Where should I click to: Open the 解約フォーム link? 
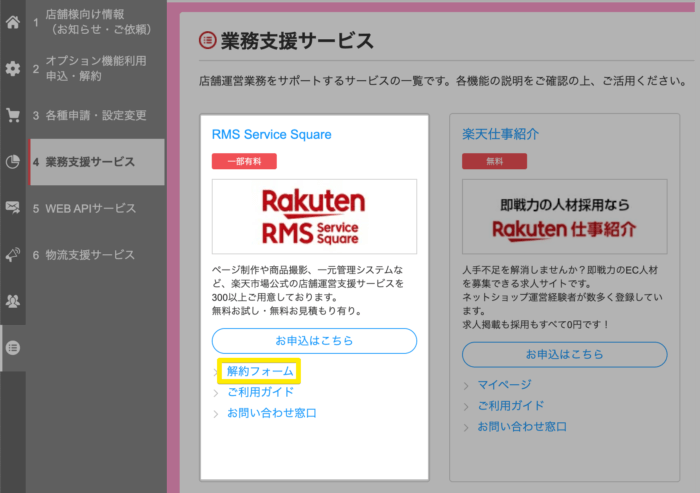[x=260, y=371]
